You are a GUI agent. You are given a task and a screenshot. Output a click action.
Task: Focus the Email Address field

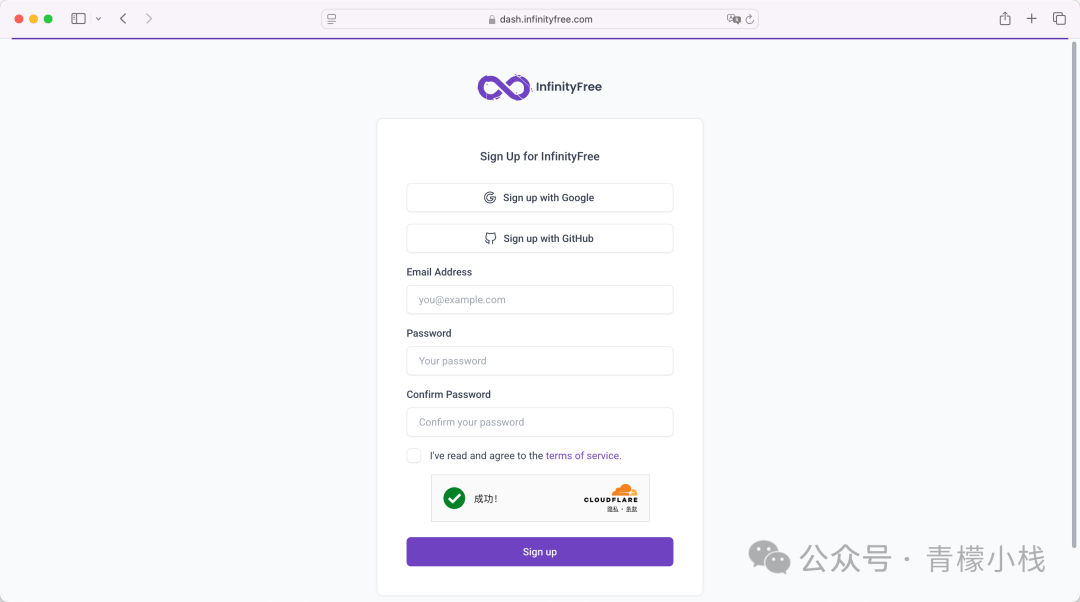540,300
